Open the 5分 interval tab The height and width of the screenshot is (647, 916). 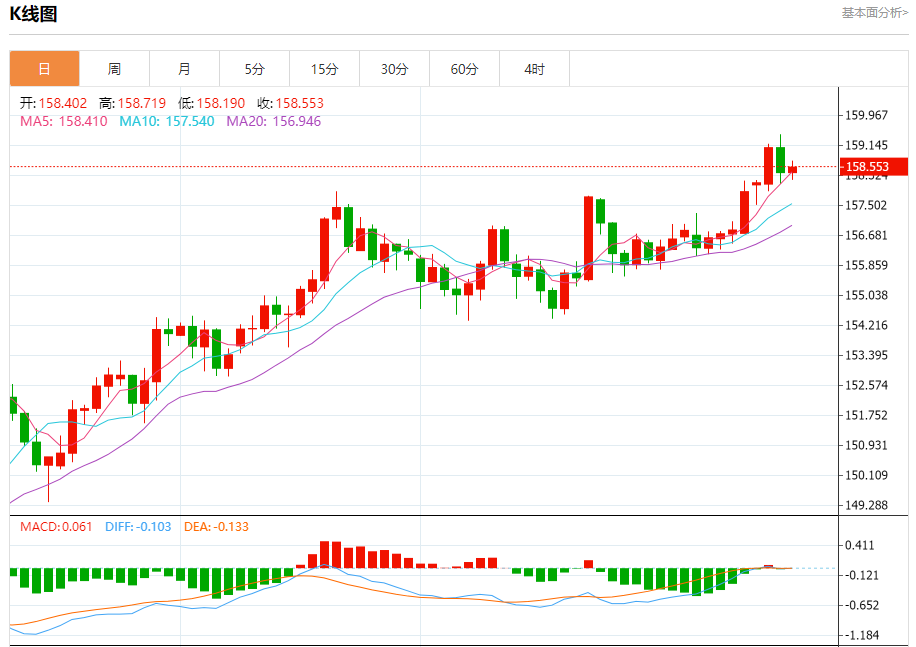(x=254, y=69)
